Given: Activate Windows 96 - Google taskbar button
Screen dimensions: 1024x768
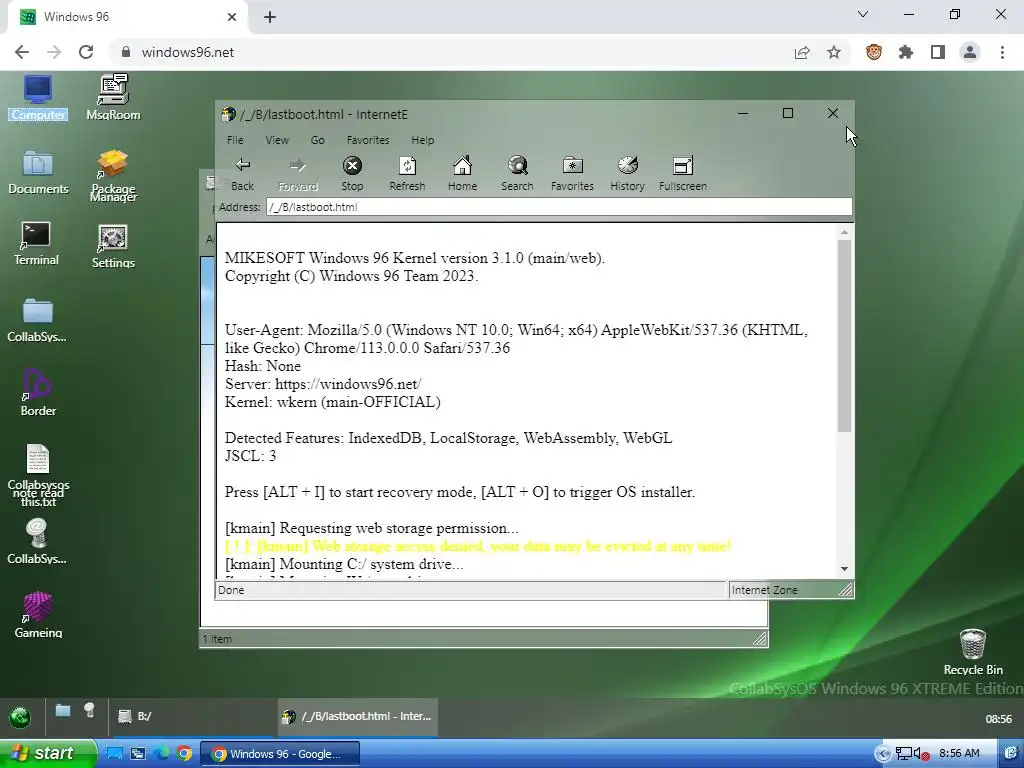Looking at the screenshot, I should click(x=280, y=754).
